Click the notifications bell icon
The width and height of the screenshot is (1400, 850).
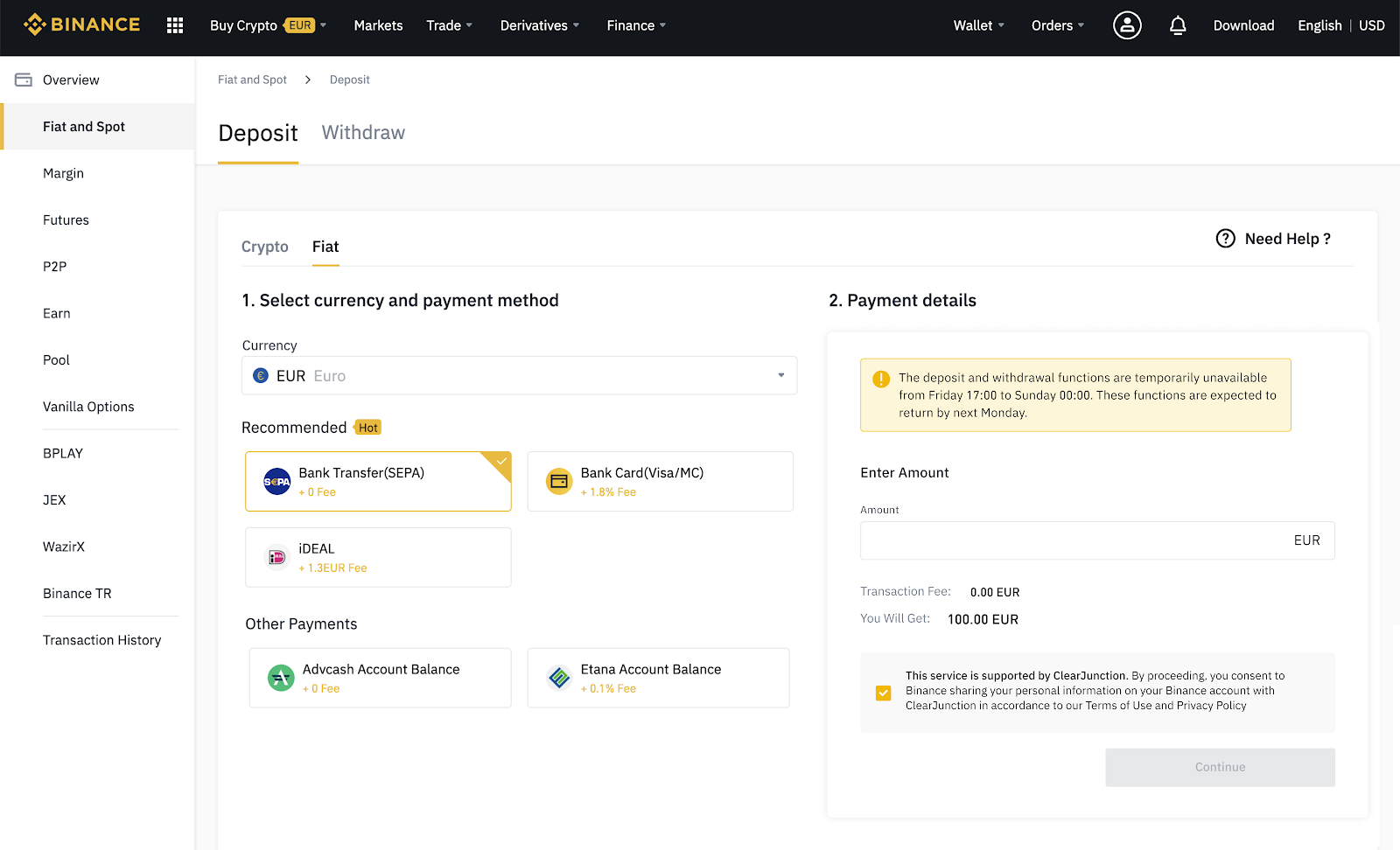point(1178,25)
